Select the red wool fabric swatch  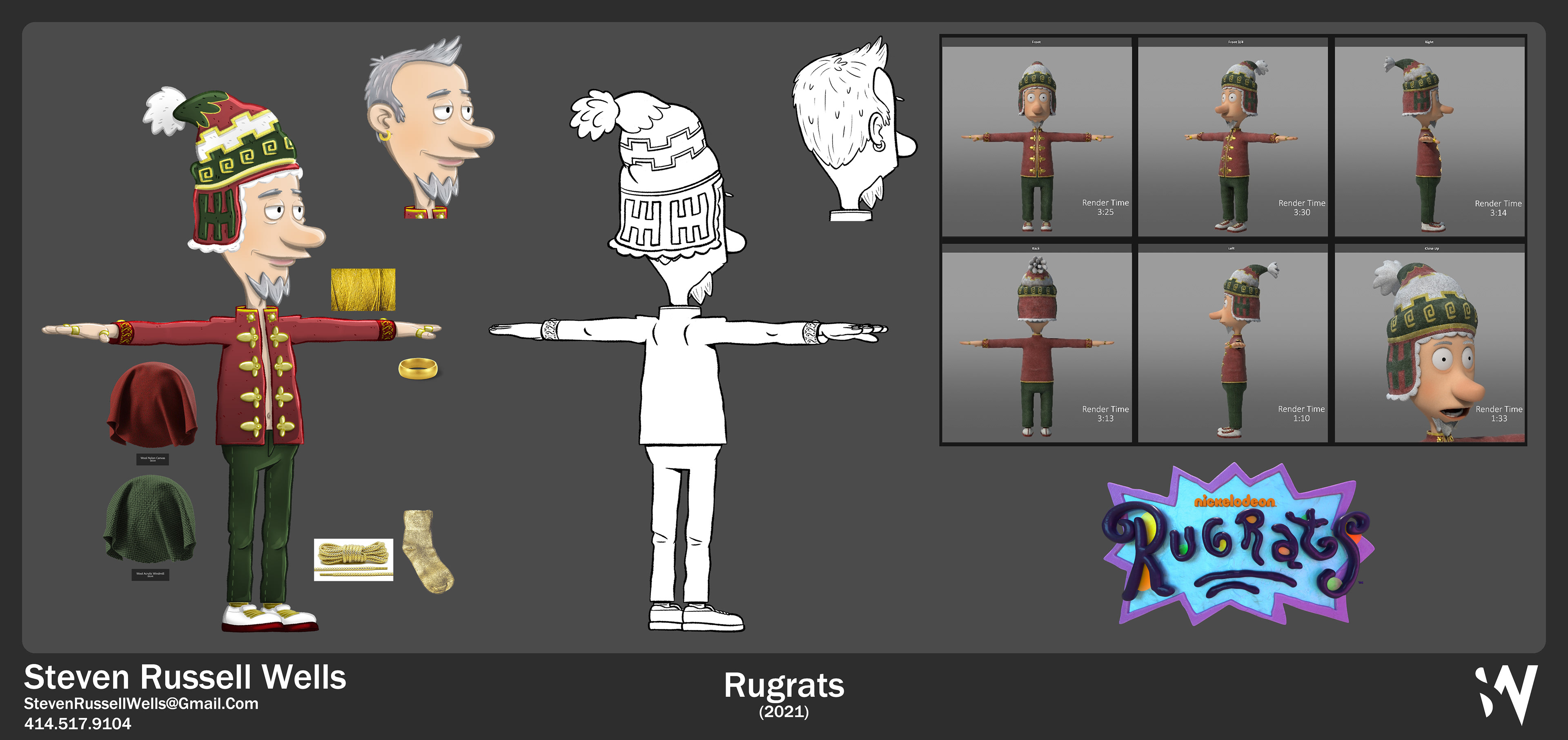151,404
